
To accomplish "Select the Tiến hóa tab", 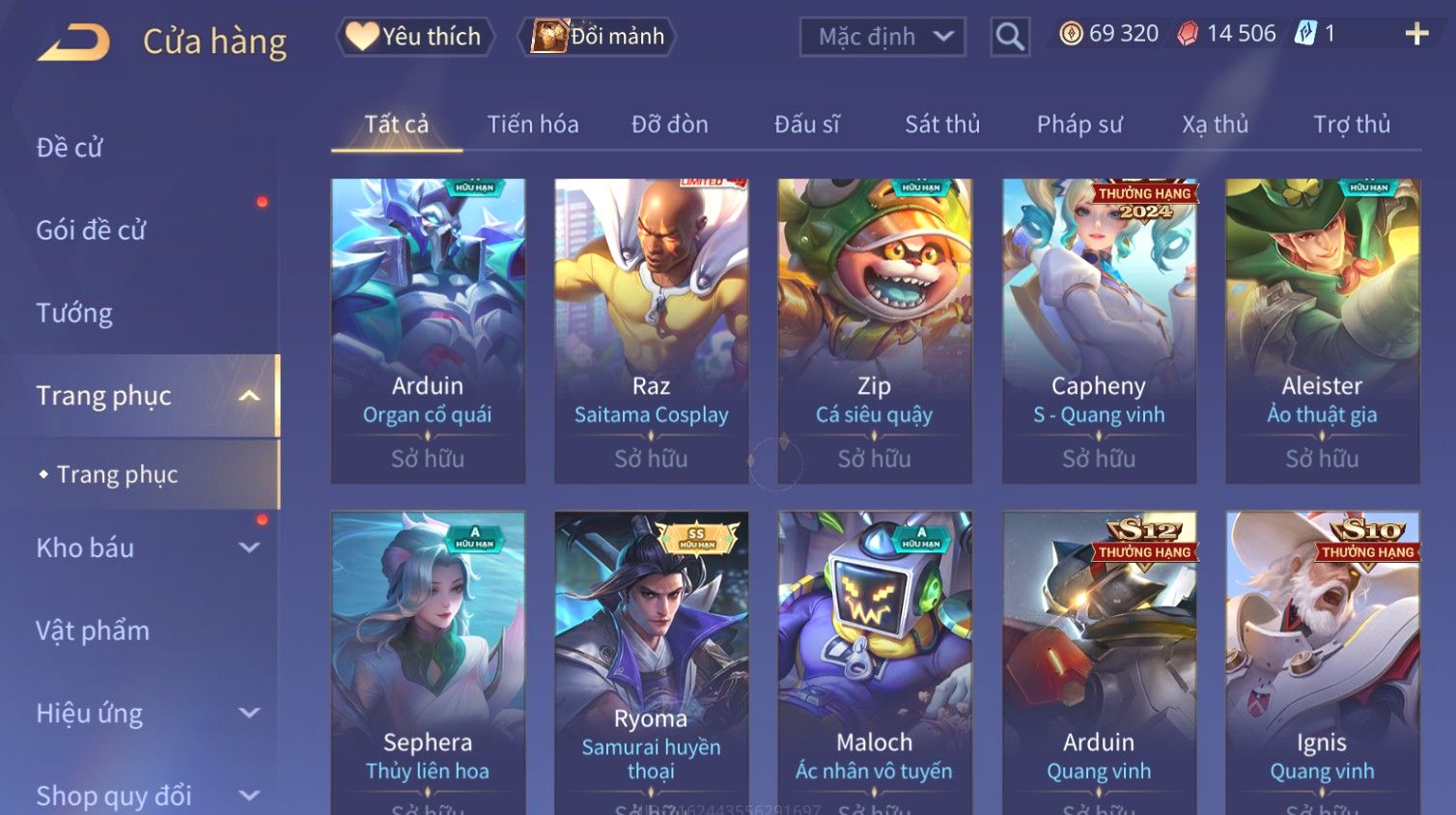I will point(533,125).
